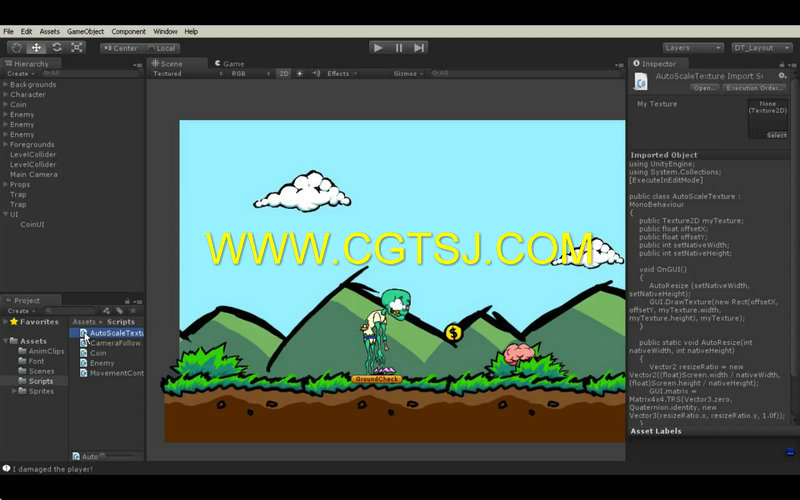Image resolution: width=800 pixels, height=500 pixels.
Task: Expand Backgrounds in Hierarchy
Action: coord(6,84)
